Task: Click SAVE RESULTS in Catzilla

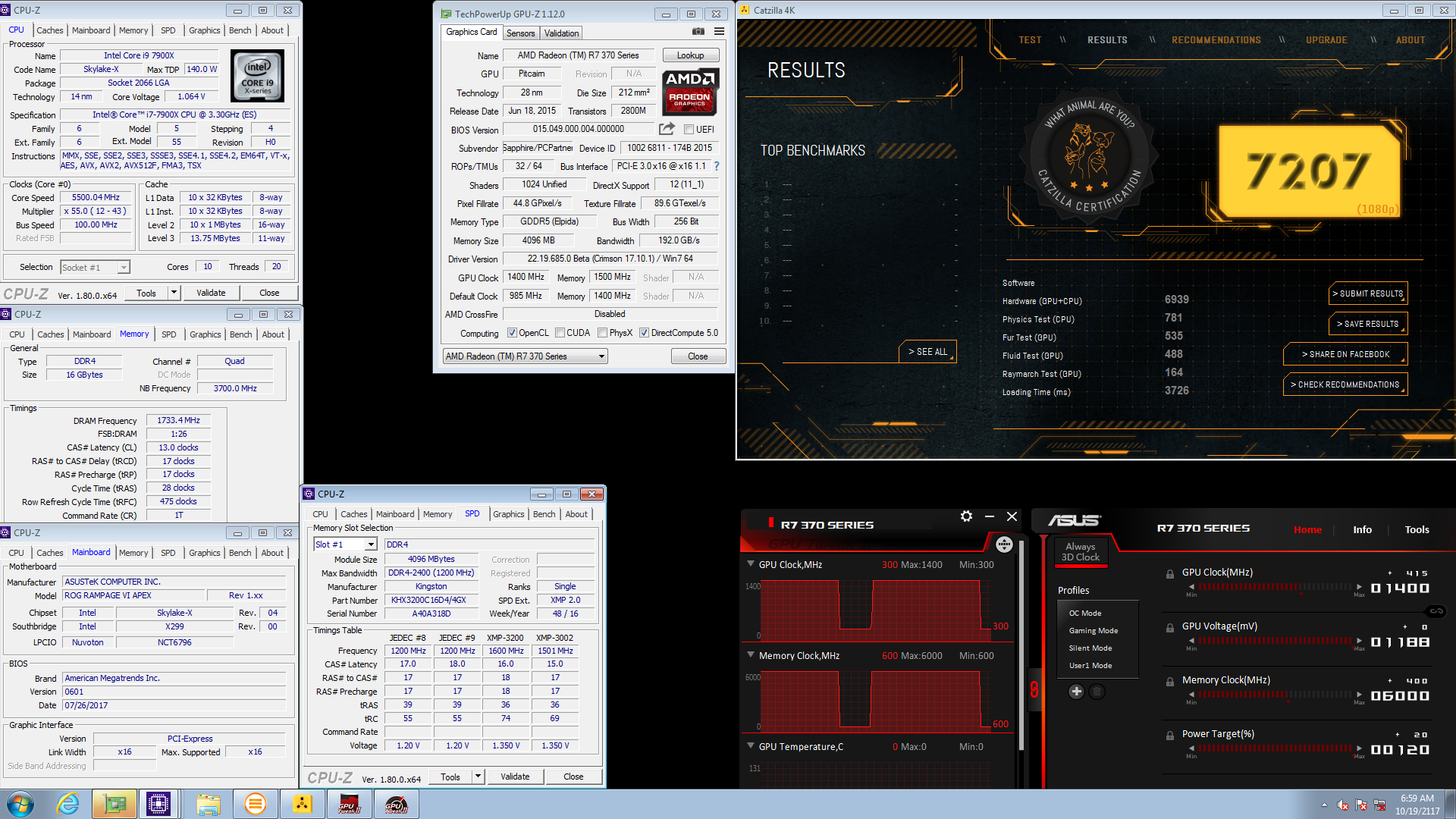Action: (x=1368, y=324)
